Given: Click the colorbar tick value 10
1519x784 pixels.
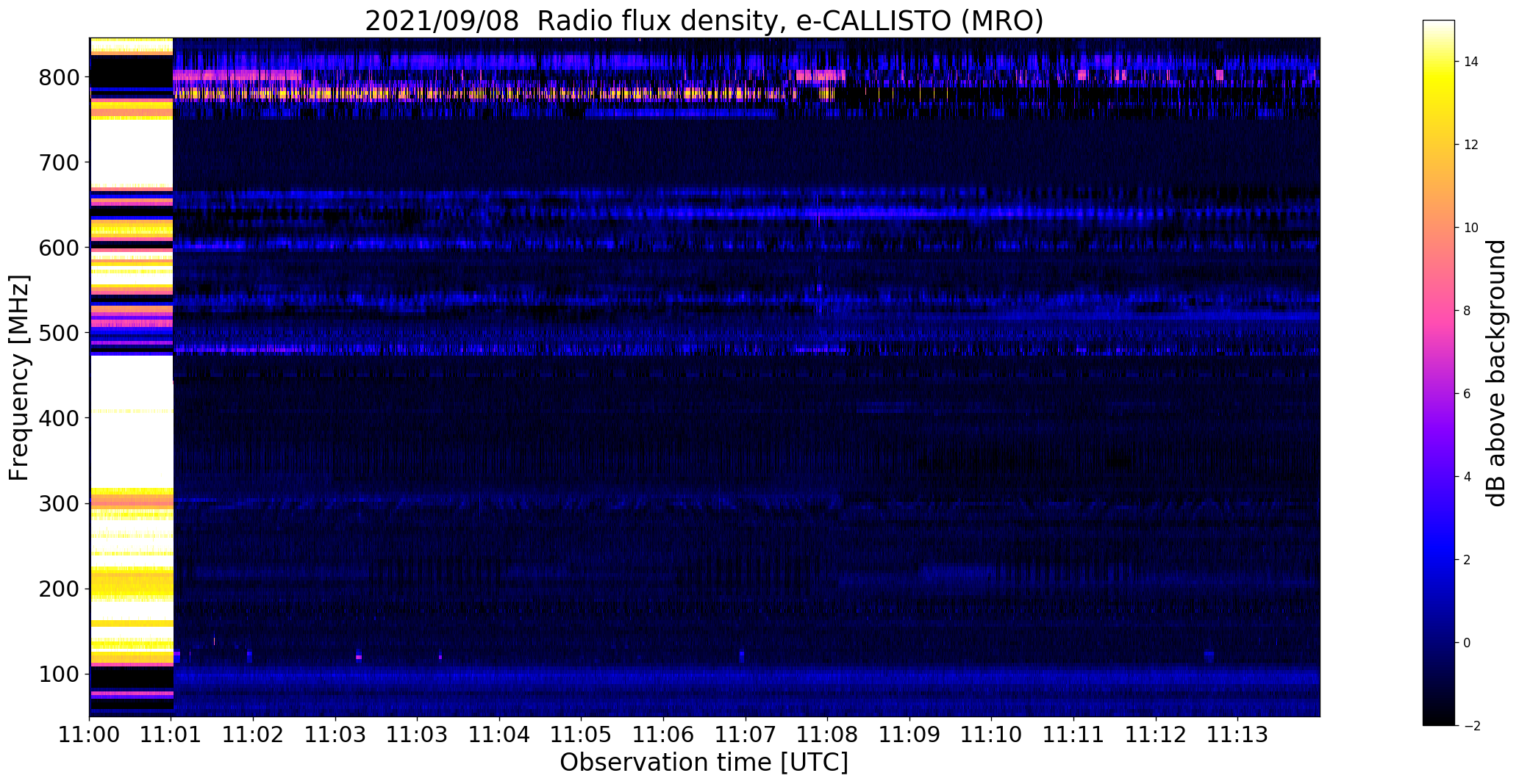Looking at the screenshot, I should tap(1471, 228).
